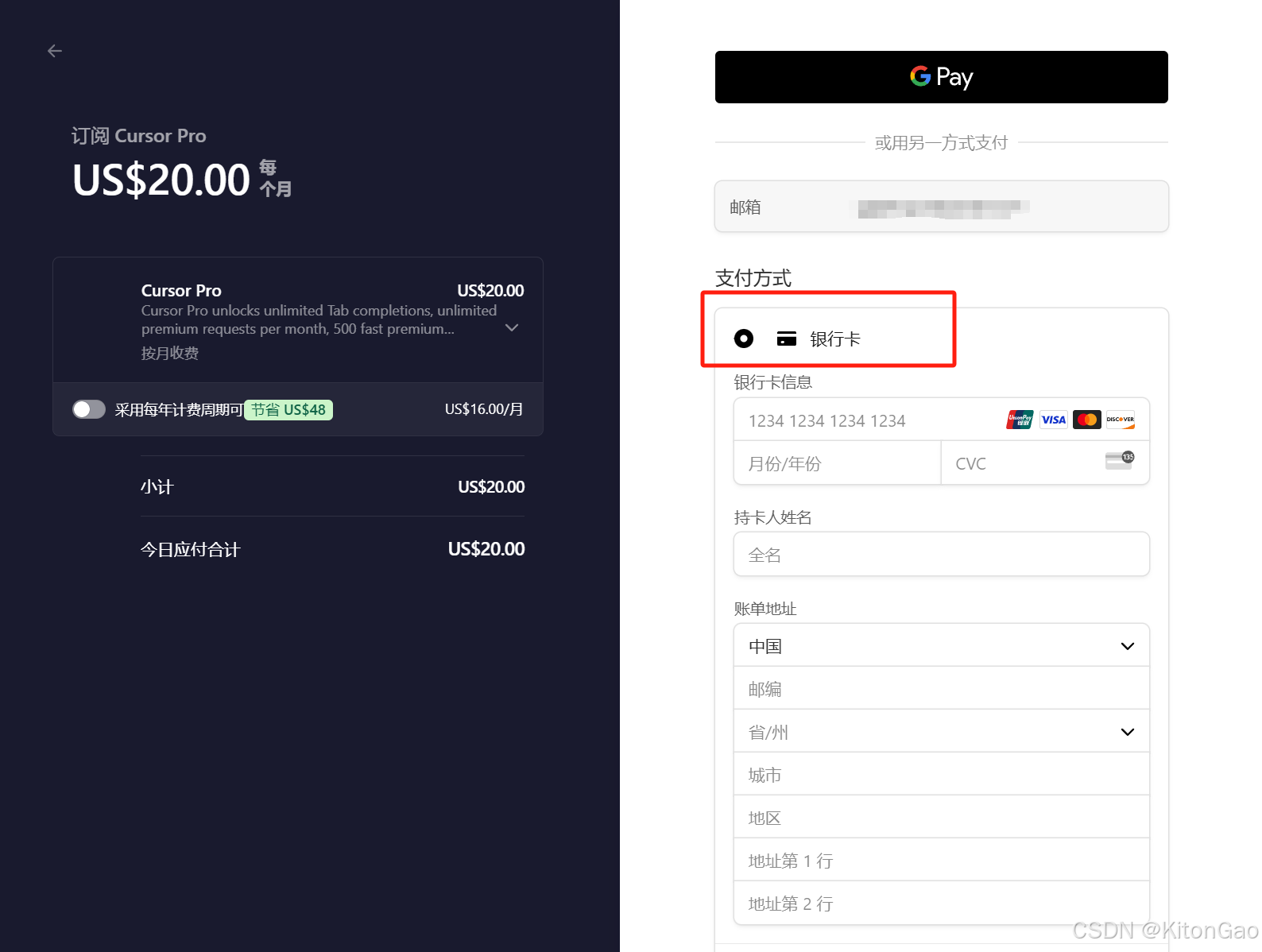Click the 小计 subtotal label

tap(157, 486)
